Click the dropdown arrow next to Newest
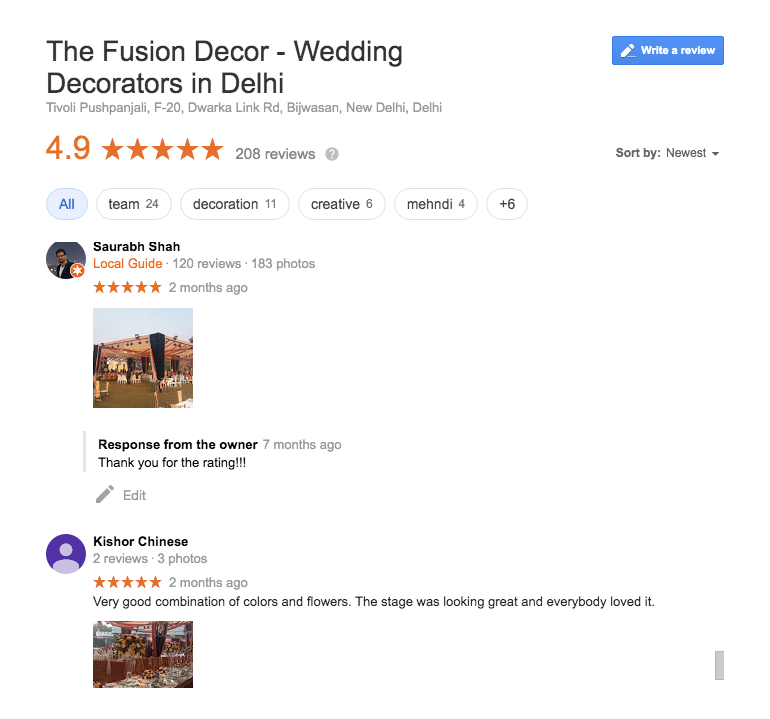 (715, 154)
